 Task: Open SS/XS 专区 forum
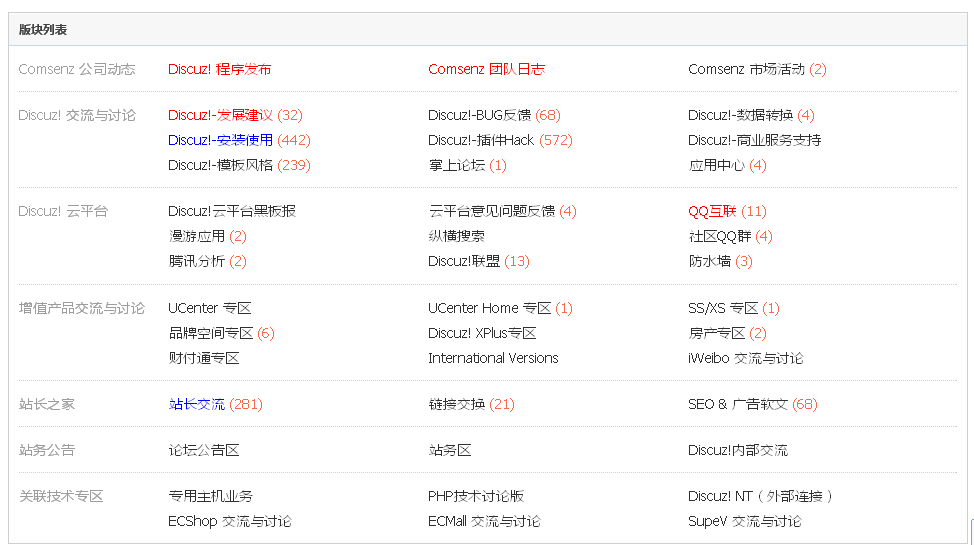(723, 308)
